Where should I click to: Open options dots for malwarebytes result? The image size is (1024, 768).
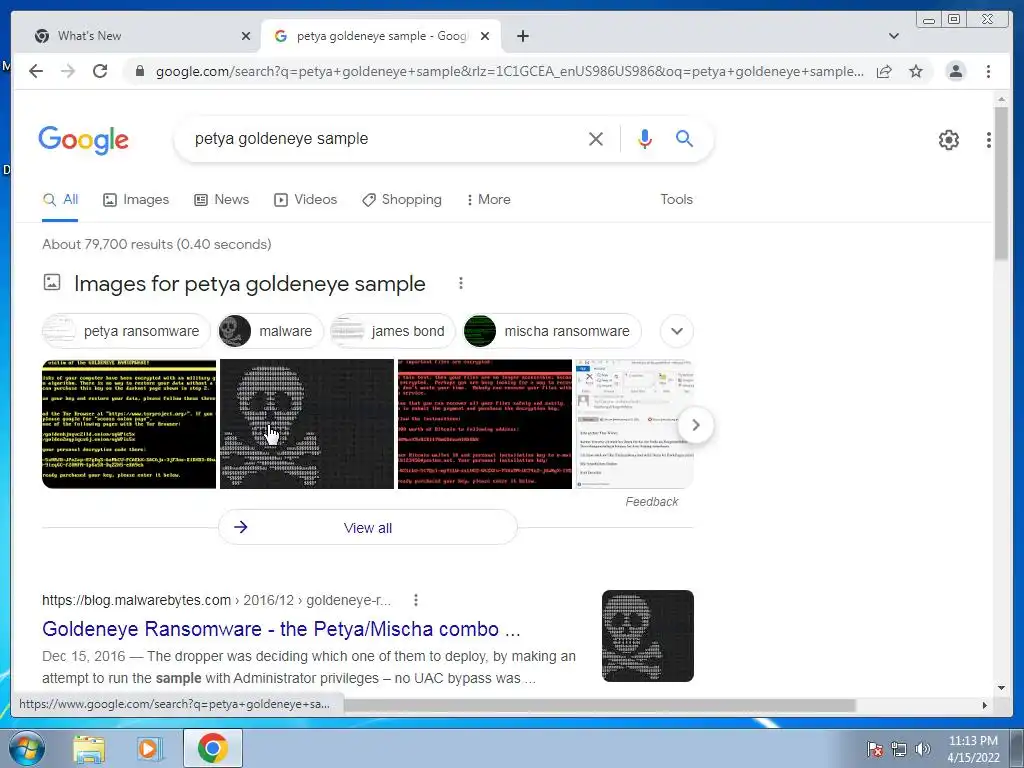point(415,600)
